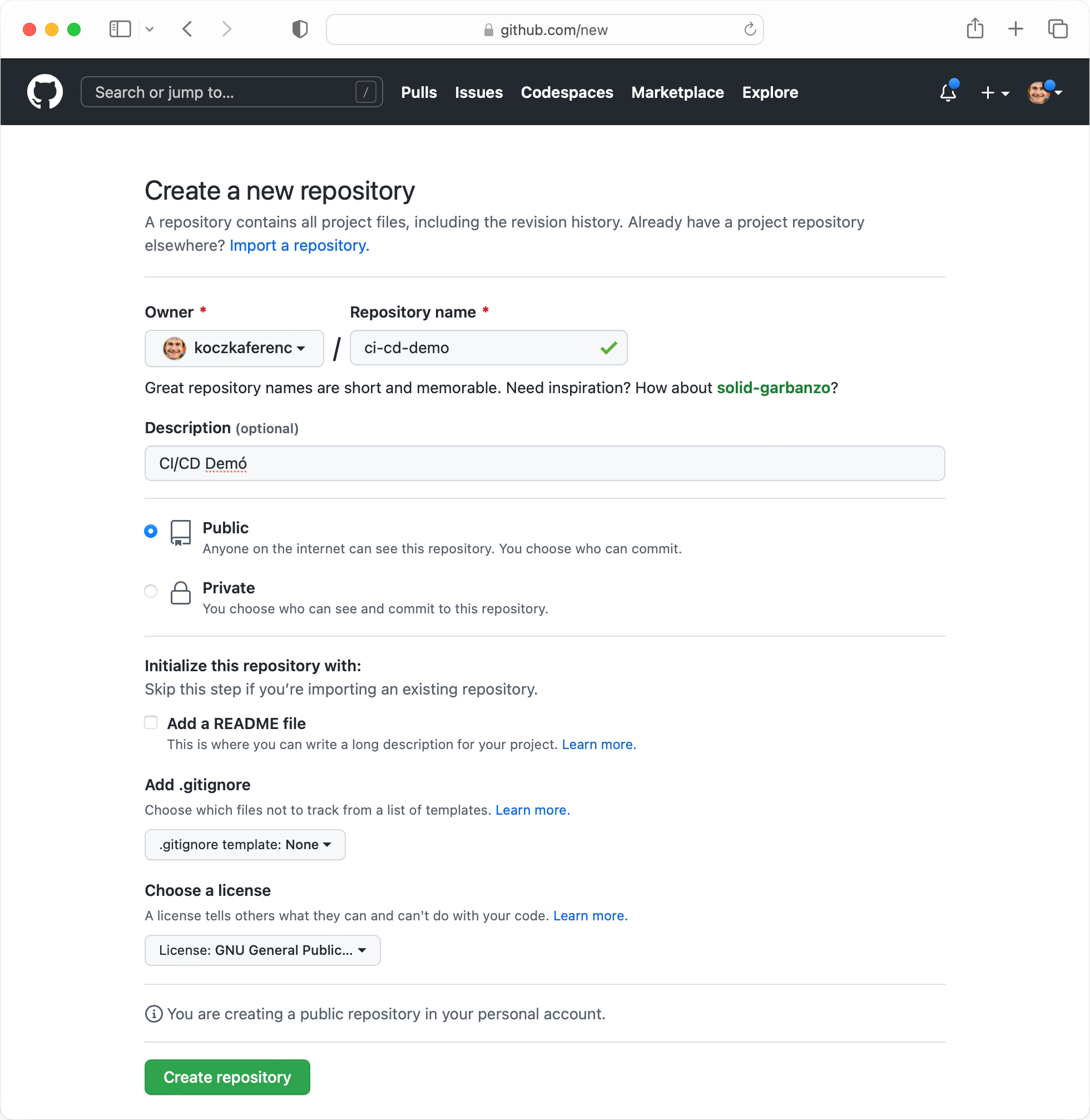Select the Private visibility radio button
Image resolution: width=1090 pixels, height=1120 pixels.
coord(151,591)
